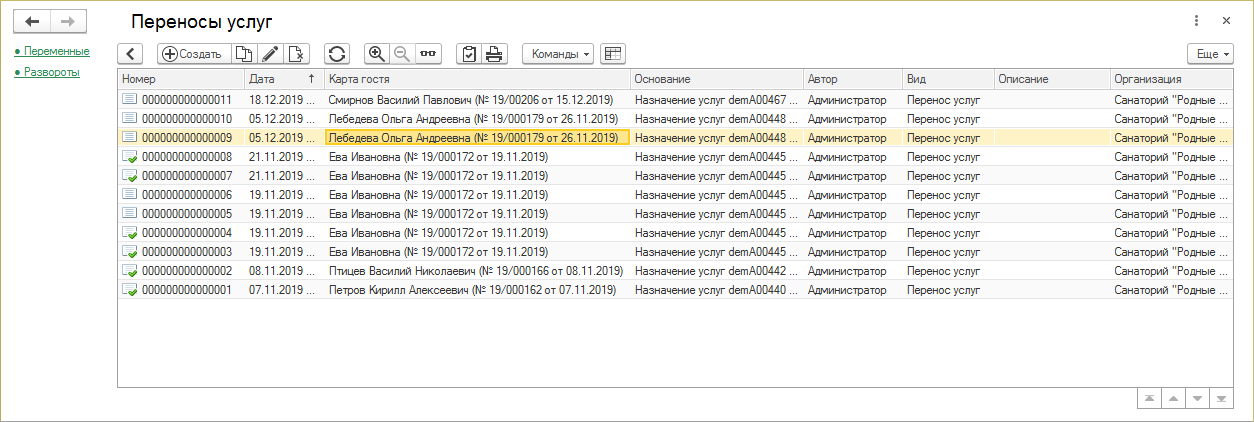The image size is (1254, 422).
Task: Print using the printer icon
Action: click(x=495, y=54)
